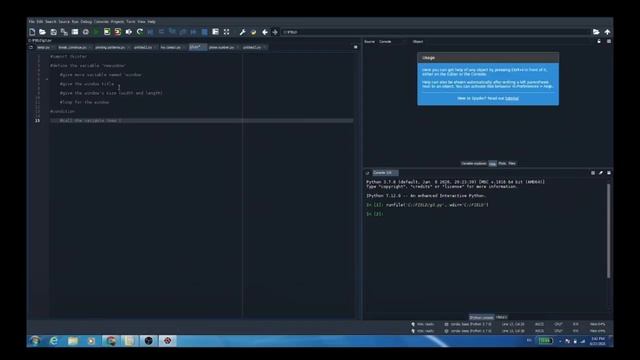Browse for a working directory
Screen dimensions: 640x360
[x=596, y=32]
